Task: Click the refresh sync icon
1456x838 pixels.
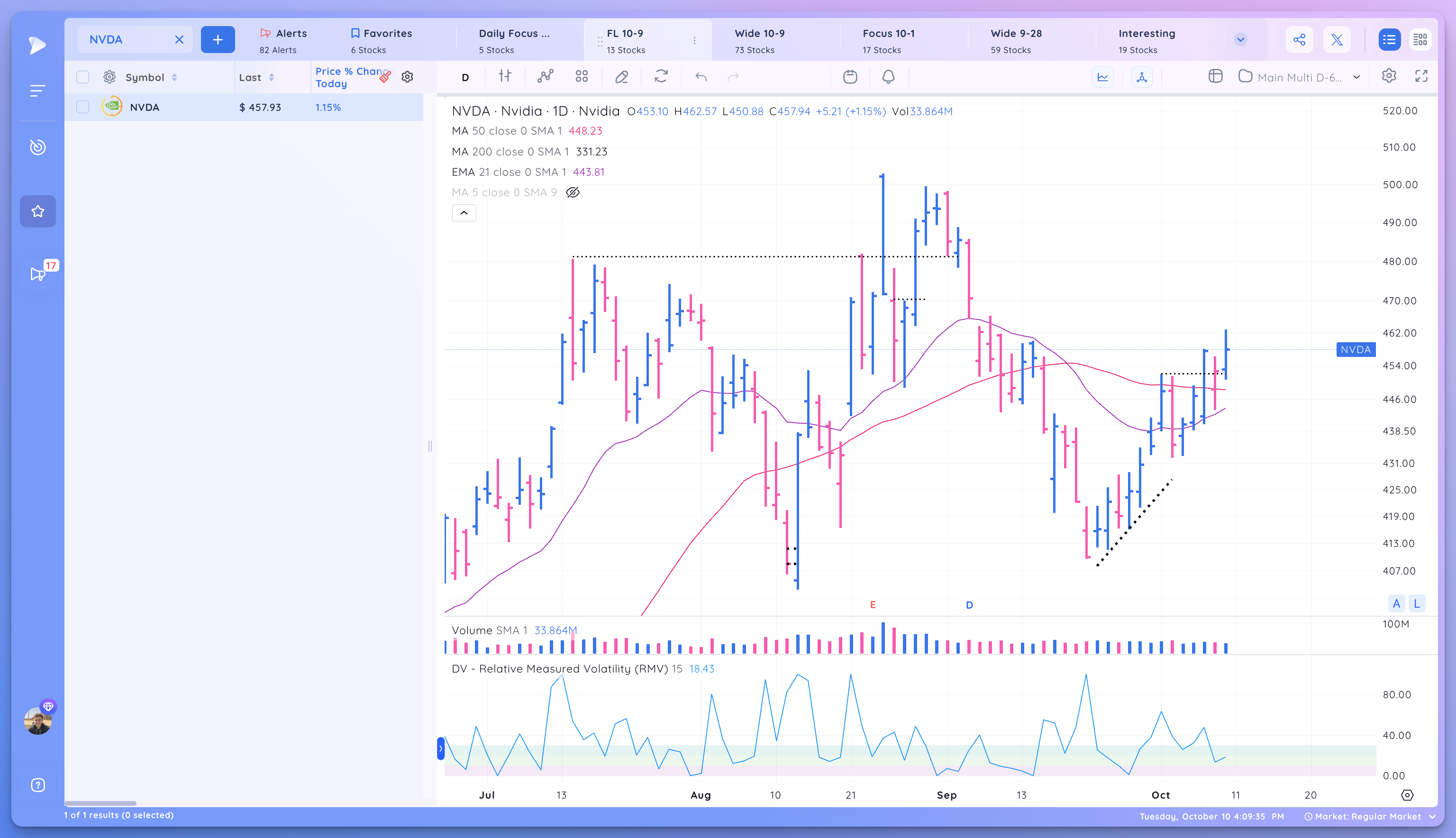Action: pos(661,76)
